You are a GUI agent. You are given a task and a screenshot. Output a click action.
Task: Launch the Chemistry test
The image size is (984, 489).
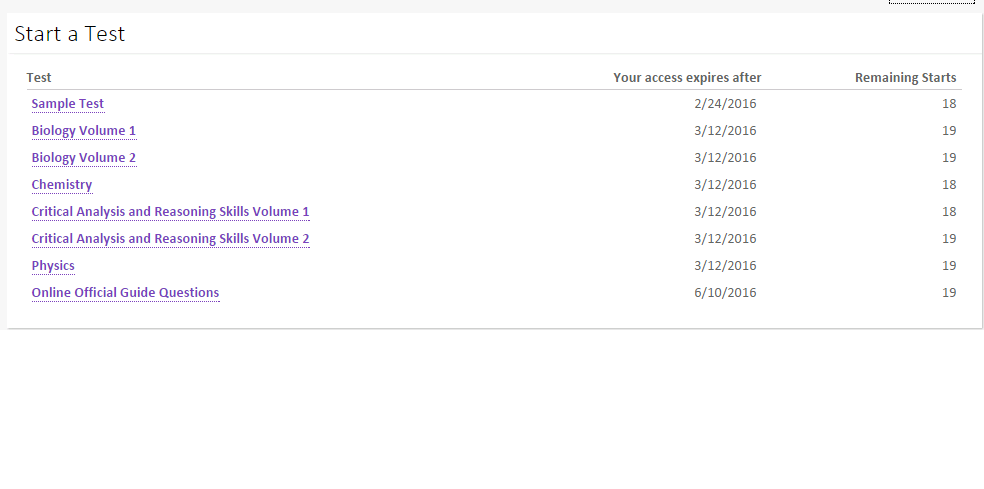[x=62, y=185]
